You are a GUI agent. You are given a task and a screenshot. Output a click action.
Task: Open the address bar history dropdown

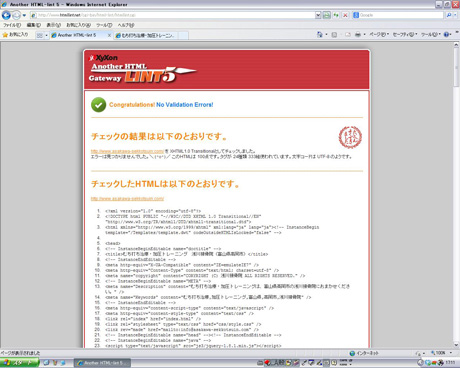[318, 15]
